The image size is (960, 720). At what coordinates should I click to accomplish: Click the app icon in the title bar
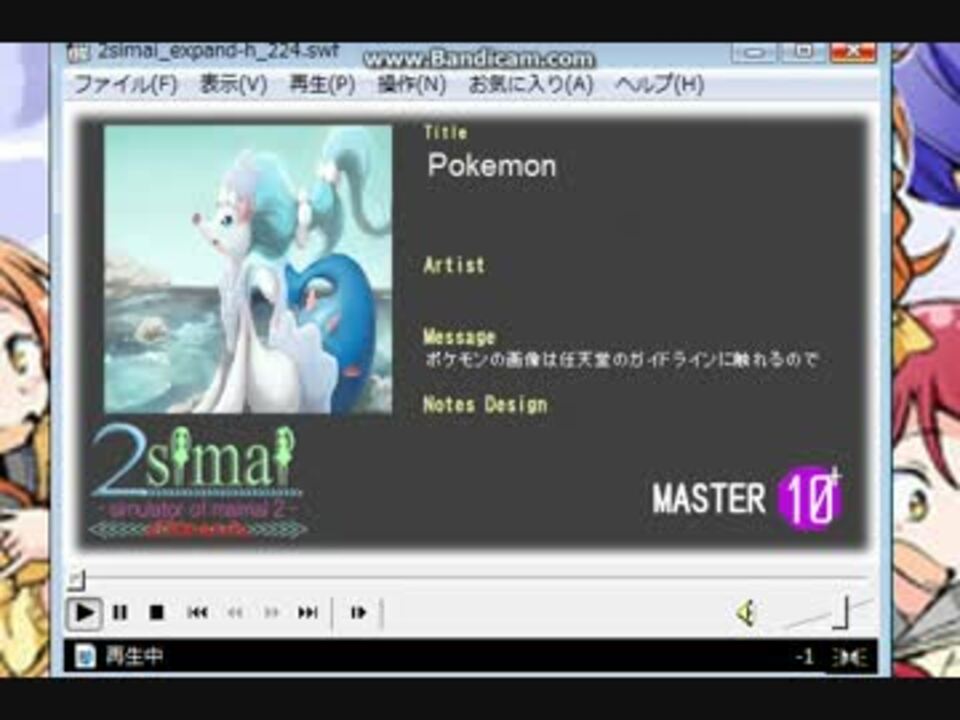click(78, 53)
